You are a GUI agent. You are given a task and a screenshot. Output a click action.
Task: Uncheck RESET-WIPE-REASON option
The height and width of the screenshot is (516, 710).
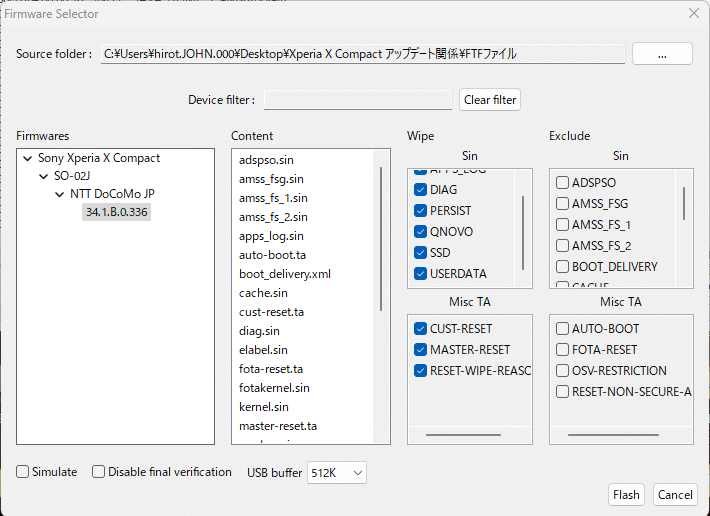(x=420, y=371)
